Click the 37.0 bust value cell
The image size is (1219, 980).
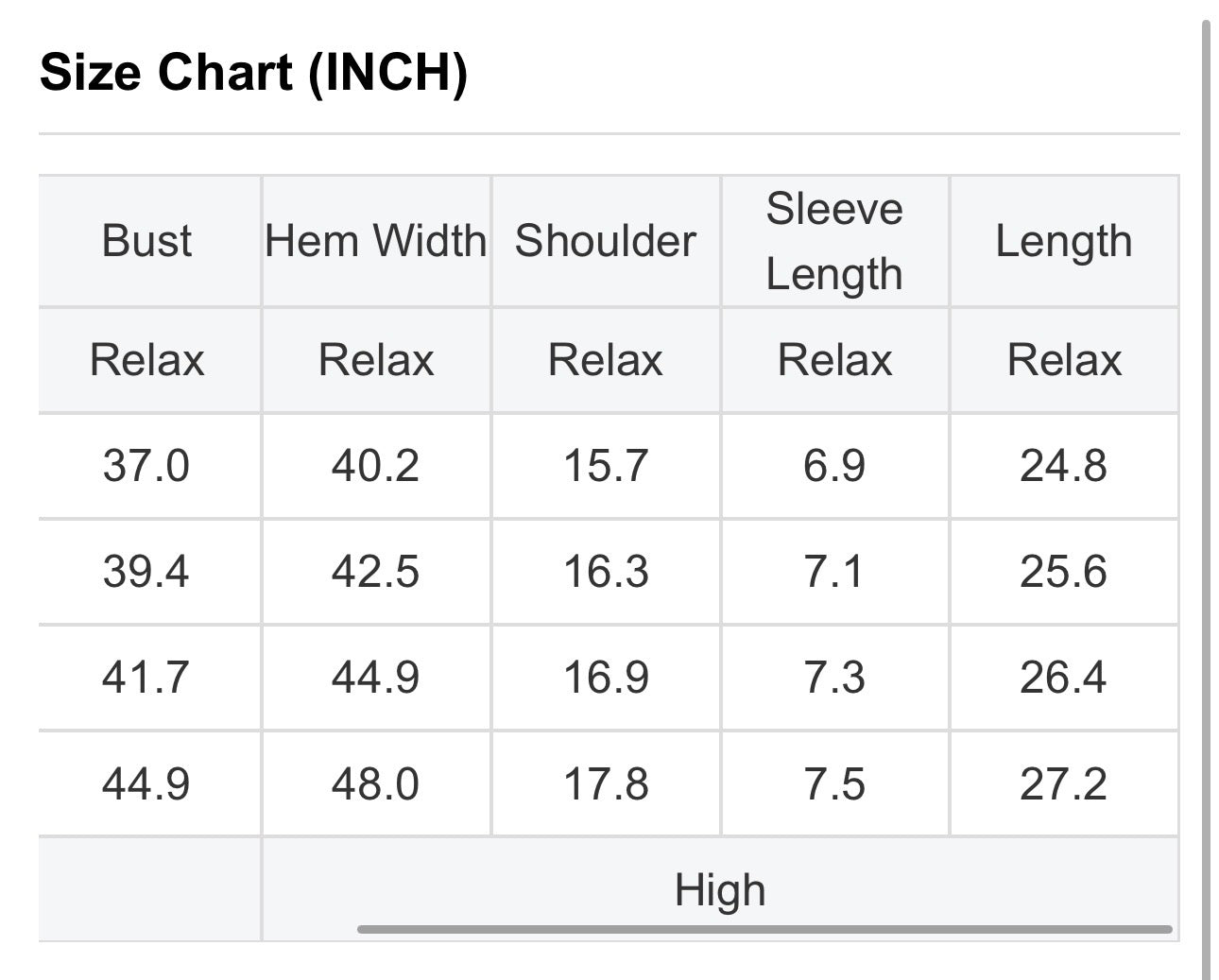[x=148, y=466]
